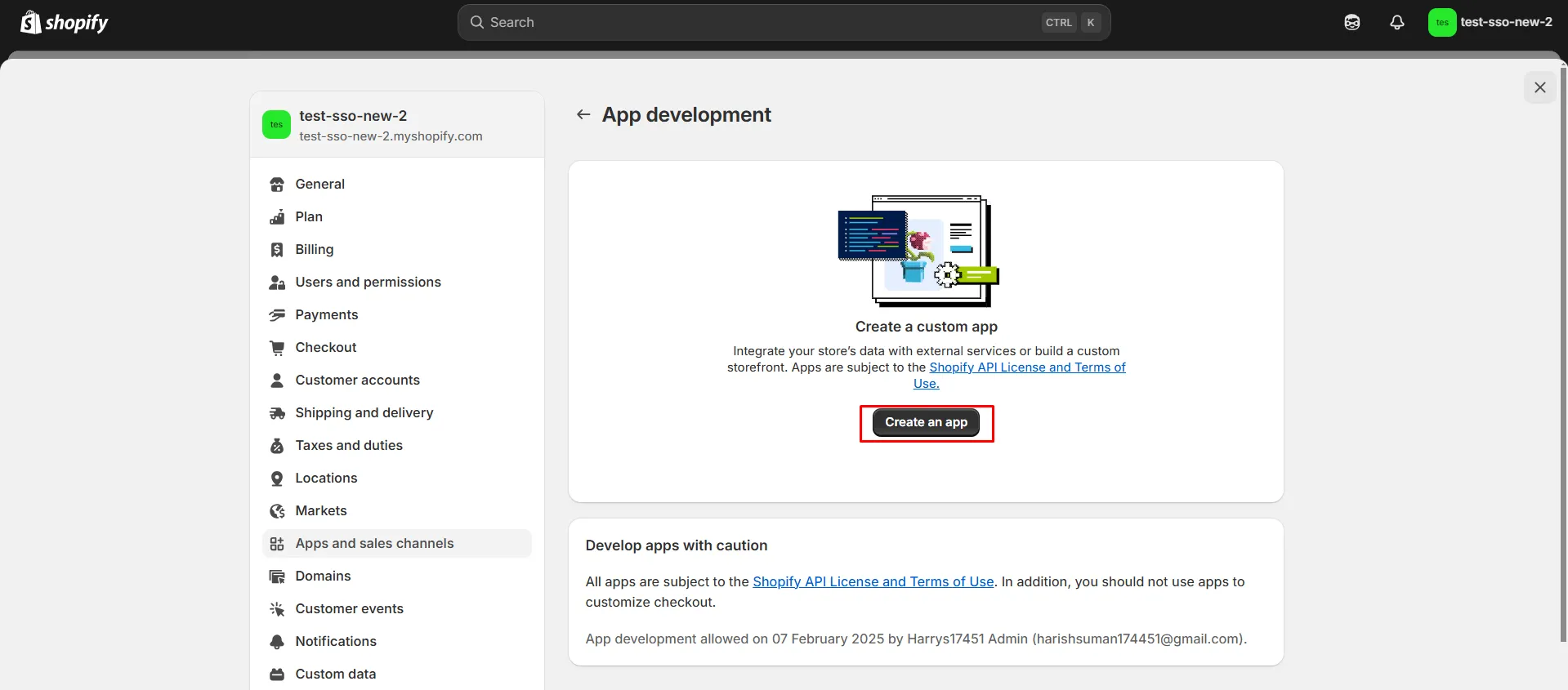Viewport: 1568px width, 690px height.
Task: Click the Checkout cart icon
Action: point(277,348)
